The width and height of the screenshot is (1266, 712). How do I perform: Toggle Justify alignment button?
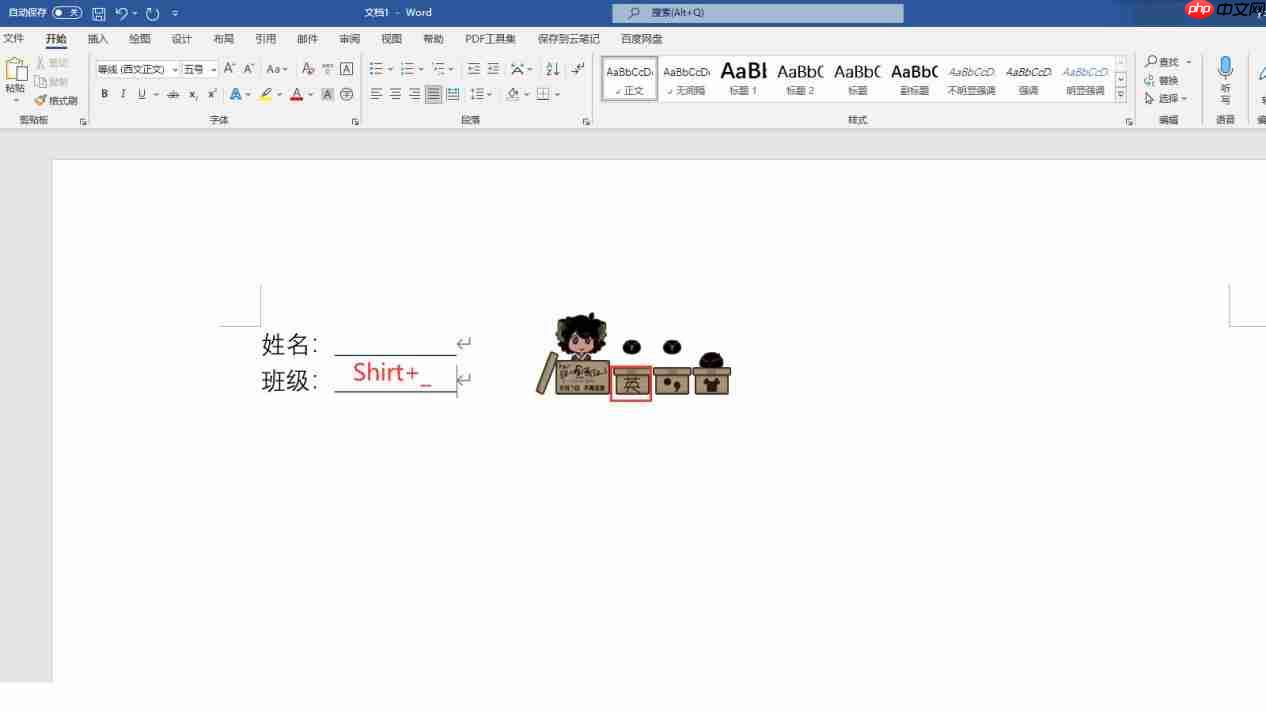(433, 94)
